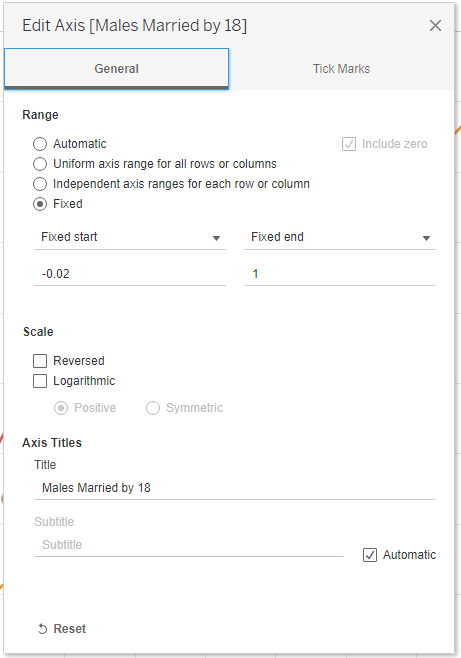Uncheck the Automatic subtitle checkbox

[x=370, y=555]
